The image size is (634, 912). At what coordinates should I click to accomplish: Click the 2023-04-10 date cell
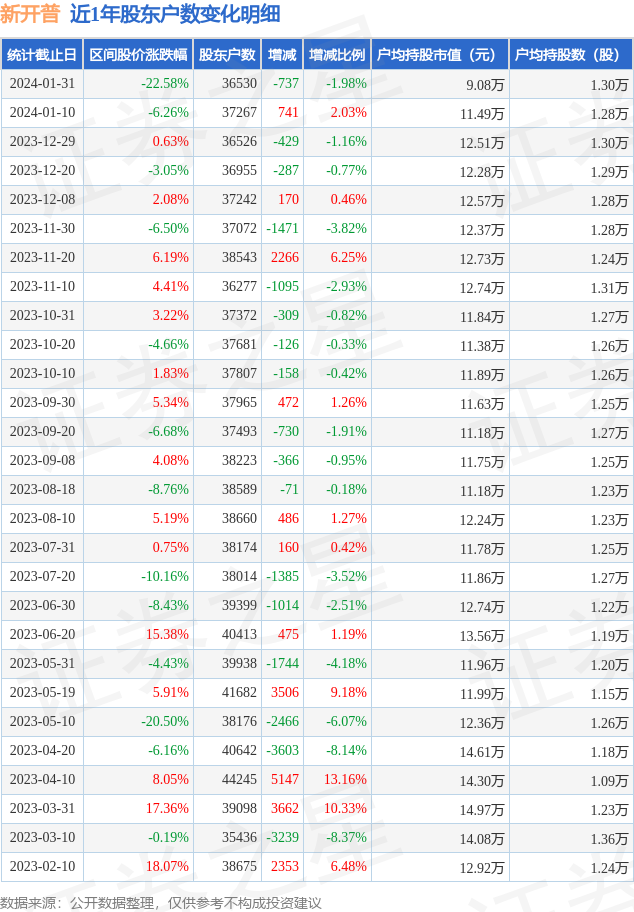coord(42,780)
